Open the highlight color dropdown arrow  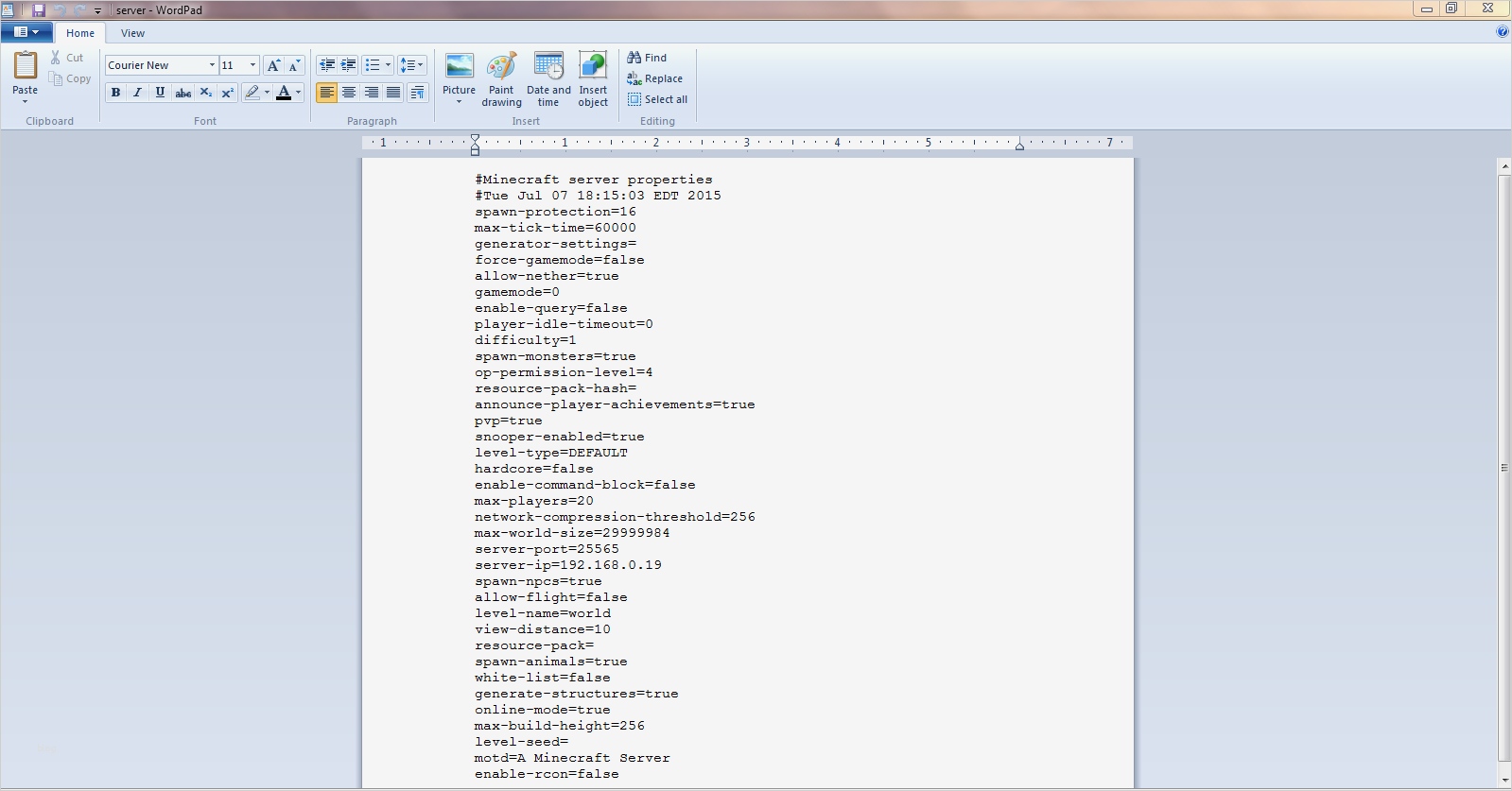267,93
